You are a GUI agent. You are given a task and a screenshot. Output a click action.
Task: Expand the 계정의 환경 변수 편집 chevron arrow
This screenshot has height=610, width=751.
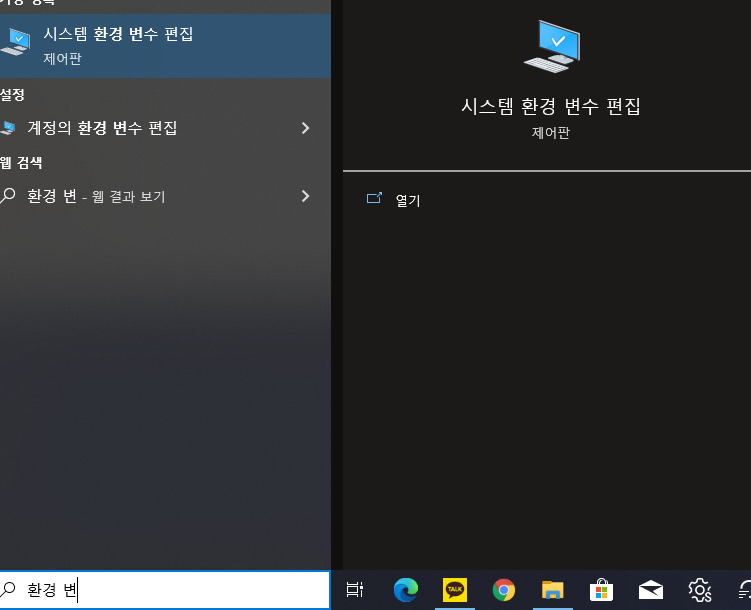306,128
